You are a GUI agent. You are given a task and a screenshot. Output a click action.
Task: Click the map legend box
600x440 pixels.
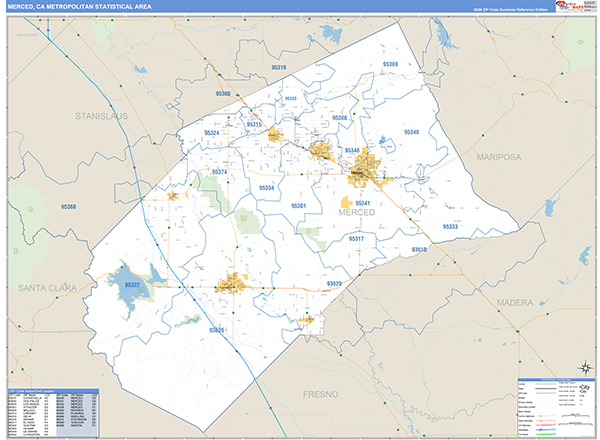coord(556,408)
